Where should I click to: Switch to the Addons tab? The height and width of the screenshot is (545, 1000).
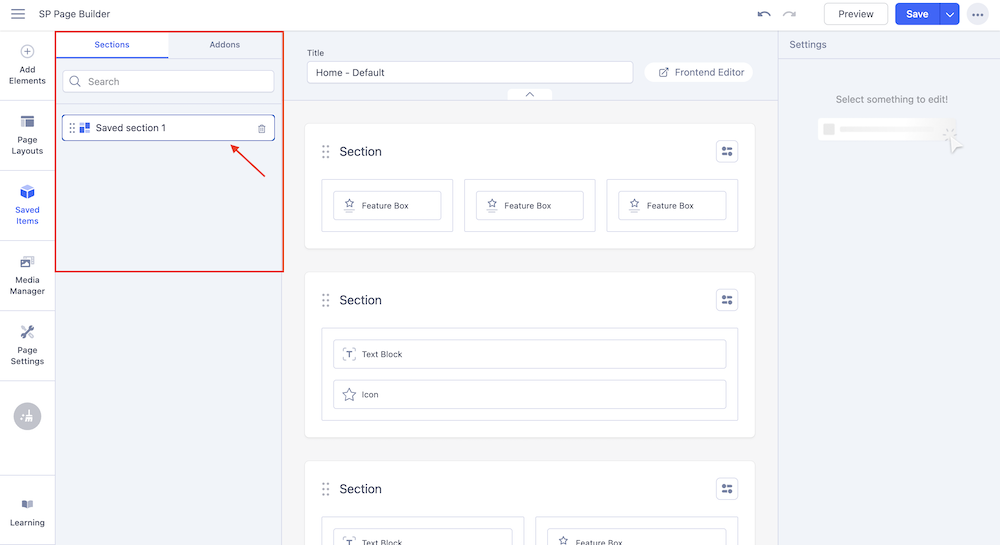pos(225,45)
